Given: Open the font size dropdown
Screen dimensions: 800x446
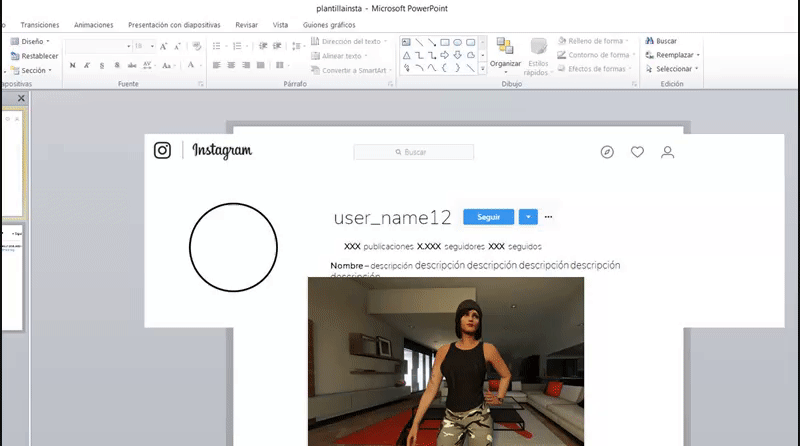Looking at the screenshot, I should pyautogui.click(x=152, y=46).
